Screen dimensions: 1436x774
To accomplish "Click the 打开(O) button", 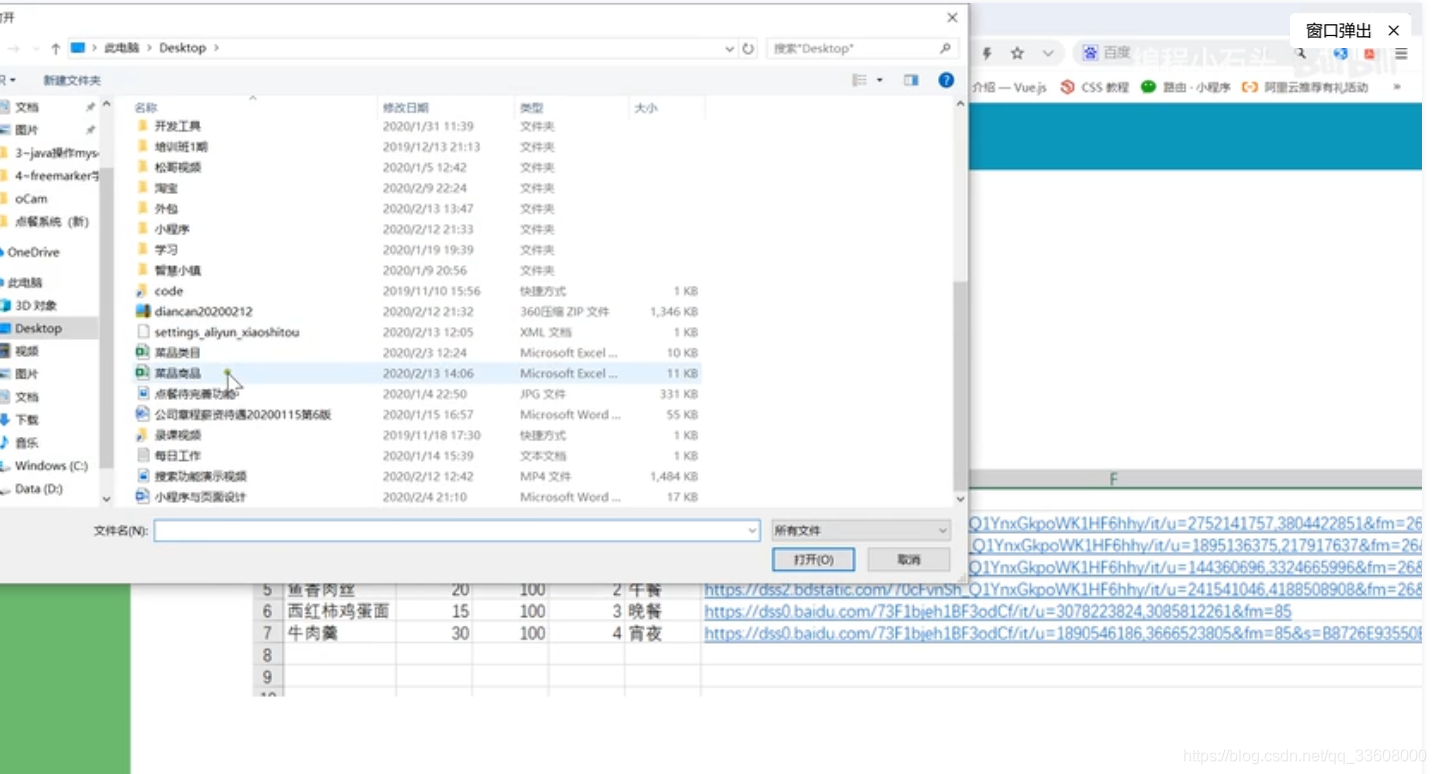I will [x=815, y=560].
